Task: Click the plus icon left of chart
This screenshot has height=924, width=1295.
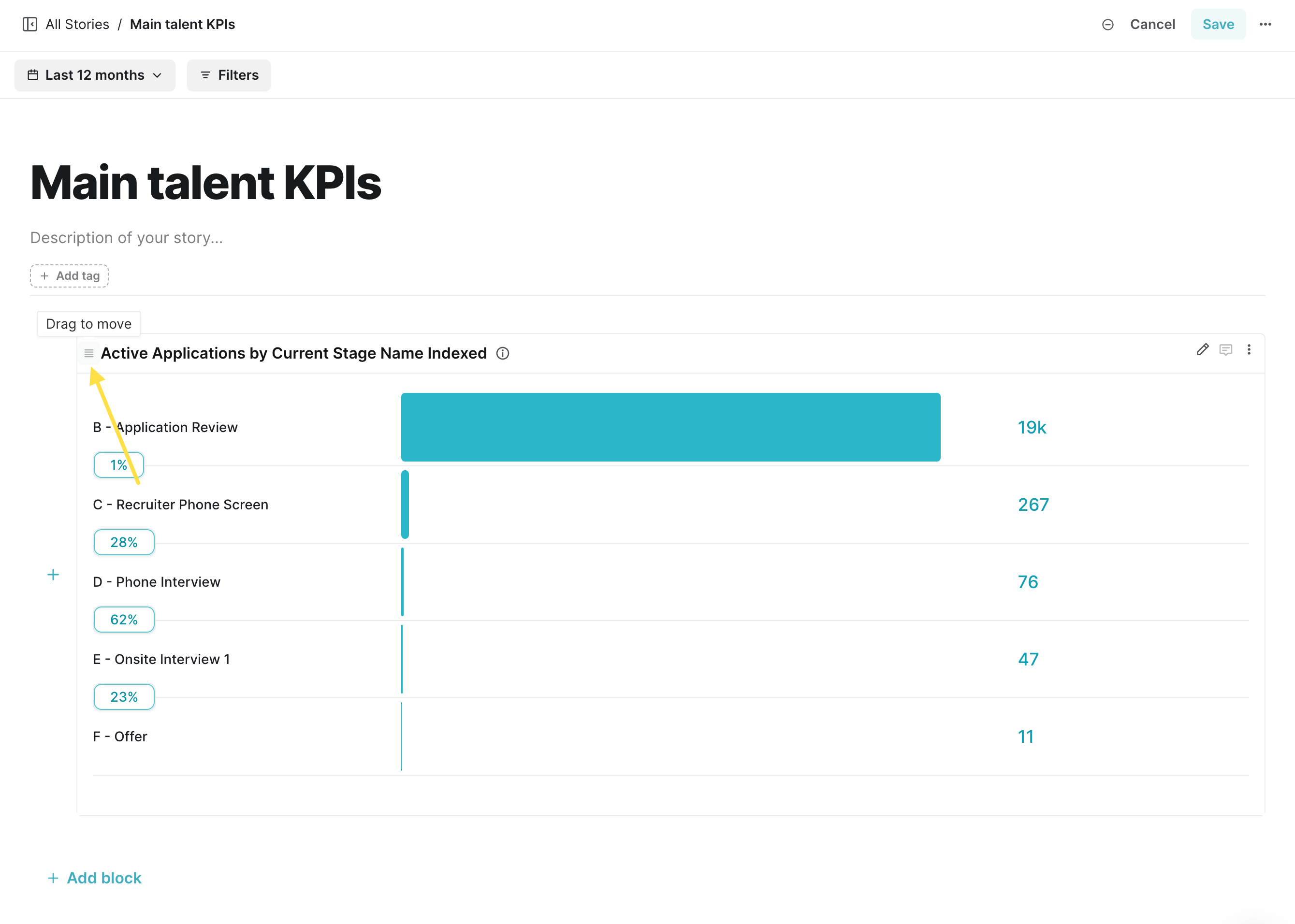Action: tap(53, 575)
